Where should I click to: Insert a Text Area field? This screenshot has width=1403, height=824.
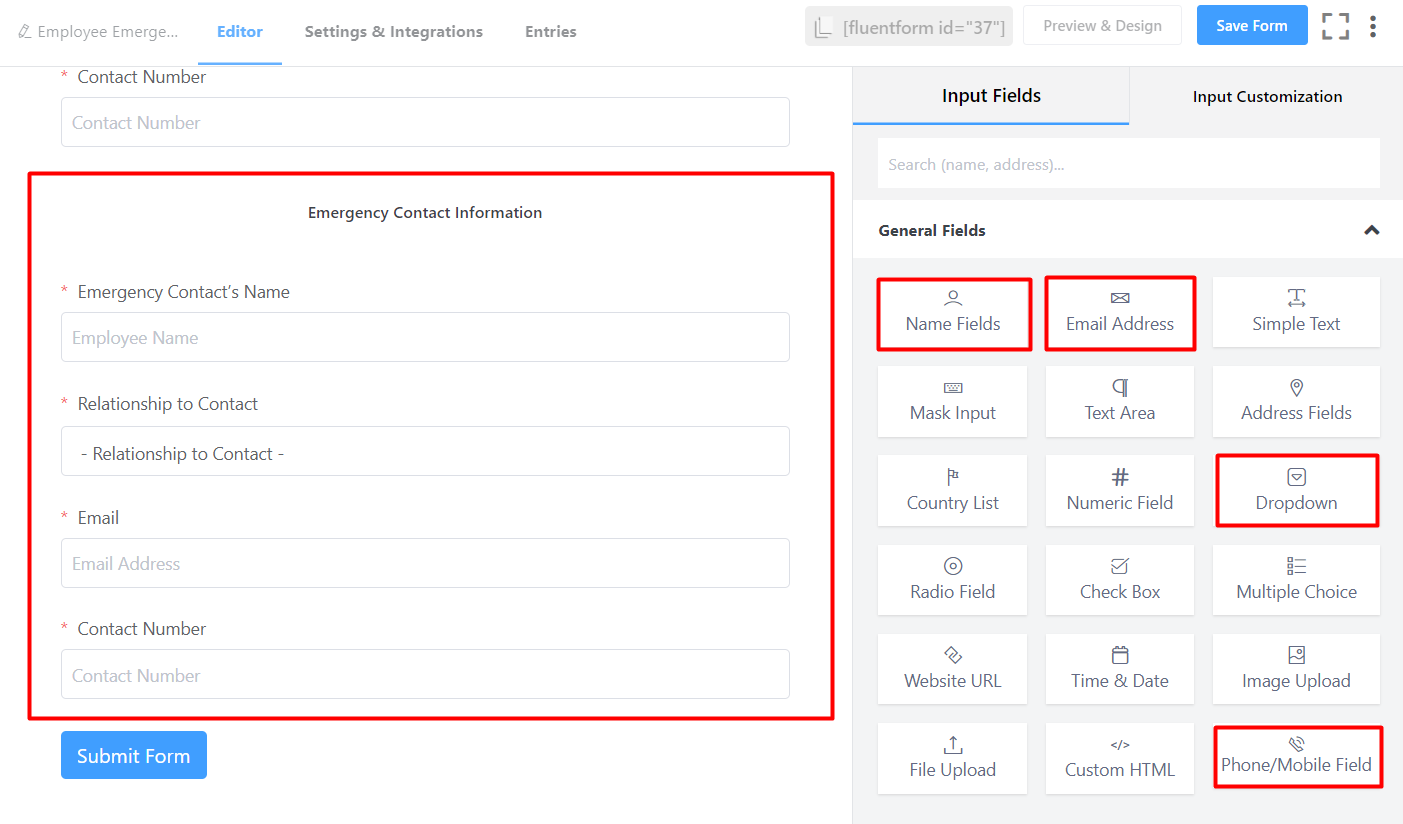1119,402
